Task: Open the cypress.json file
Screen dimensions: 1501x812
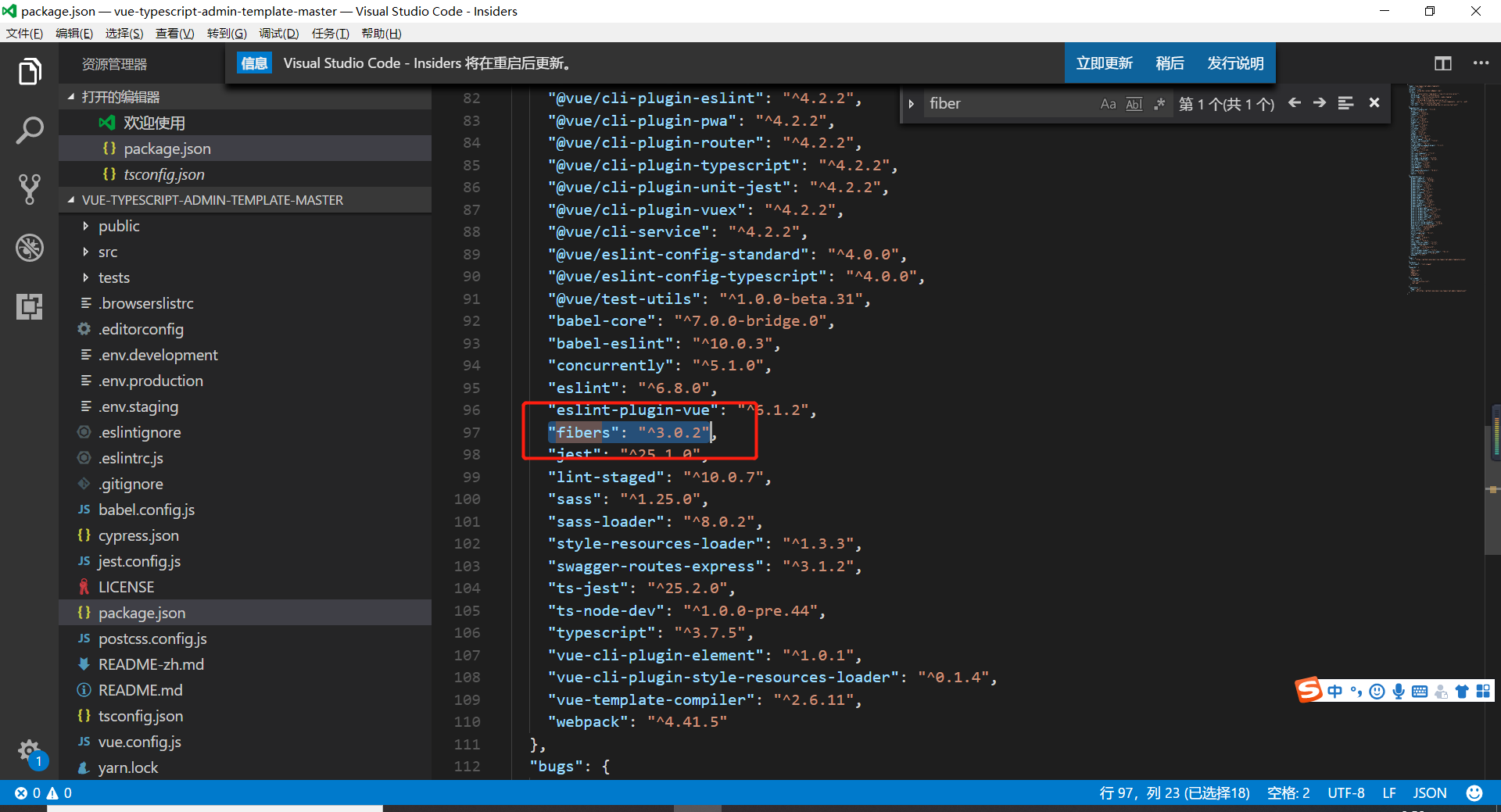Action: click(245, 535)
